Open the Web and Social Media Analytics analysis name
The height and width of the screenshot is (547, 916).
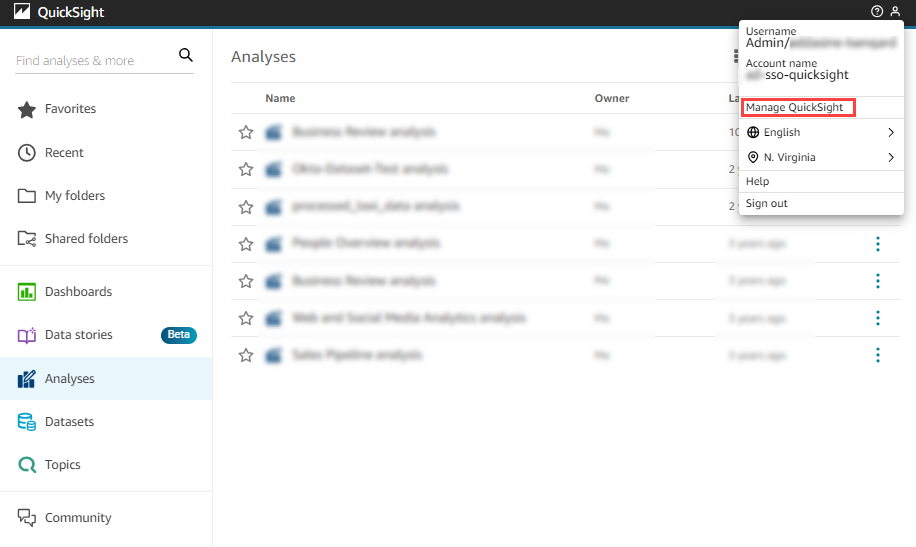[x=409, y=318]
